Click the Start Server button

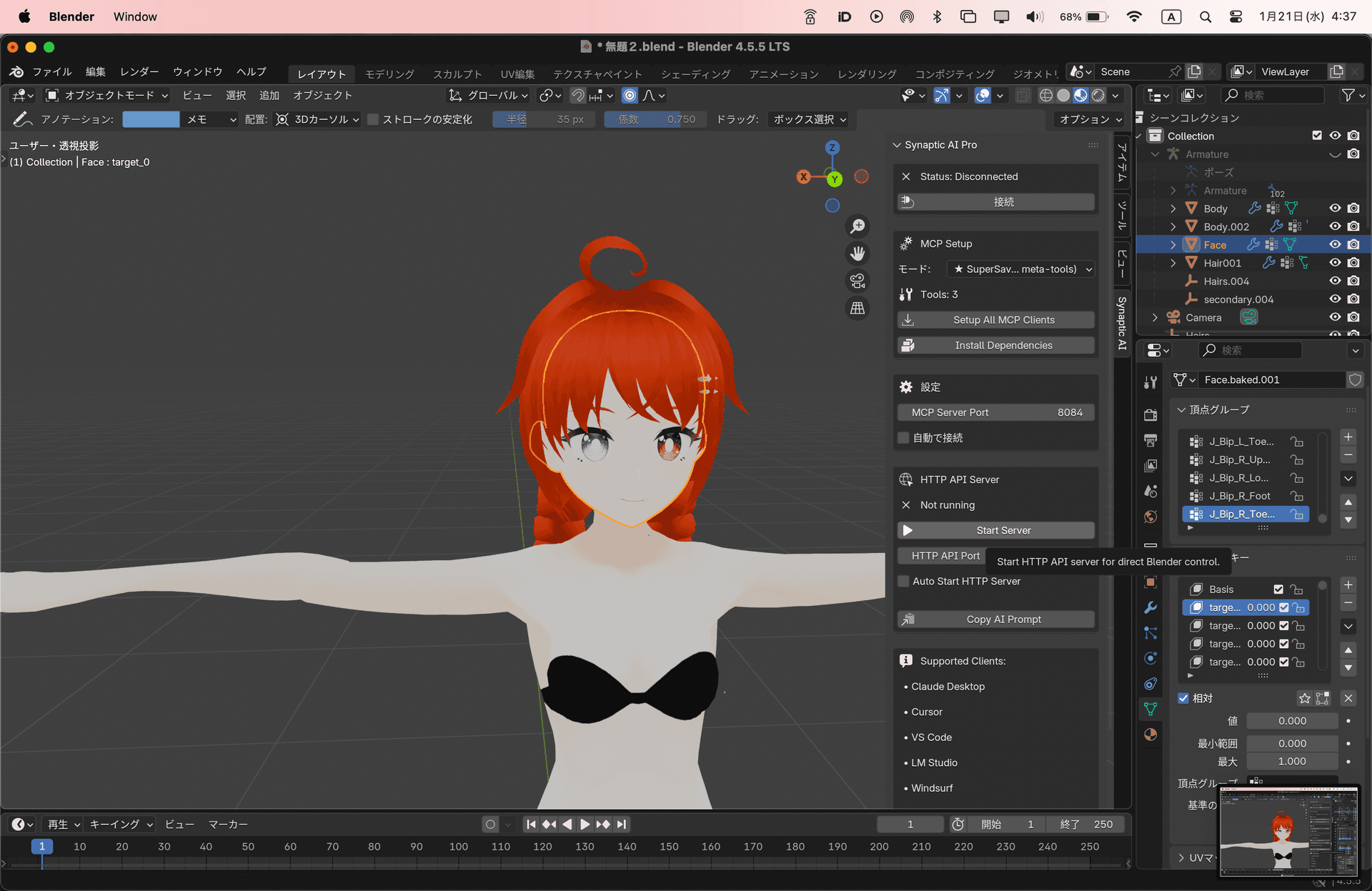point(996,530)
